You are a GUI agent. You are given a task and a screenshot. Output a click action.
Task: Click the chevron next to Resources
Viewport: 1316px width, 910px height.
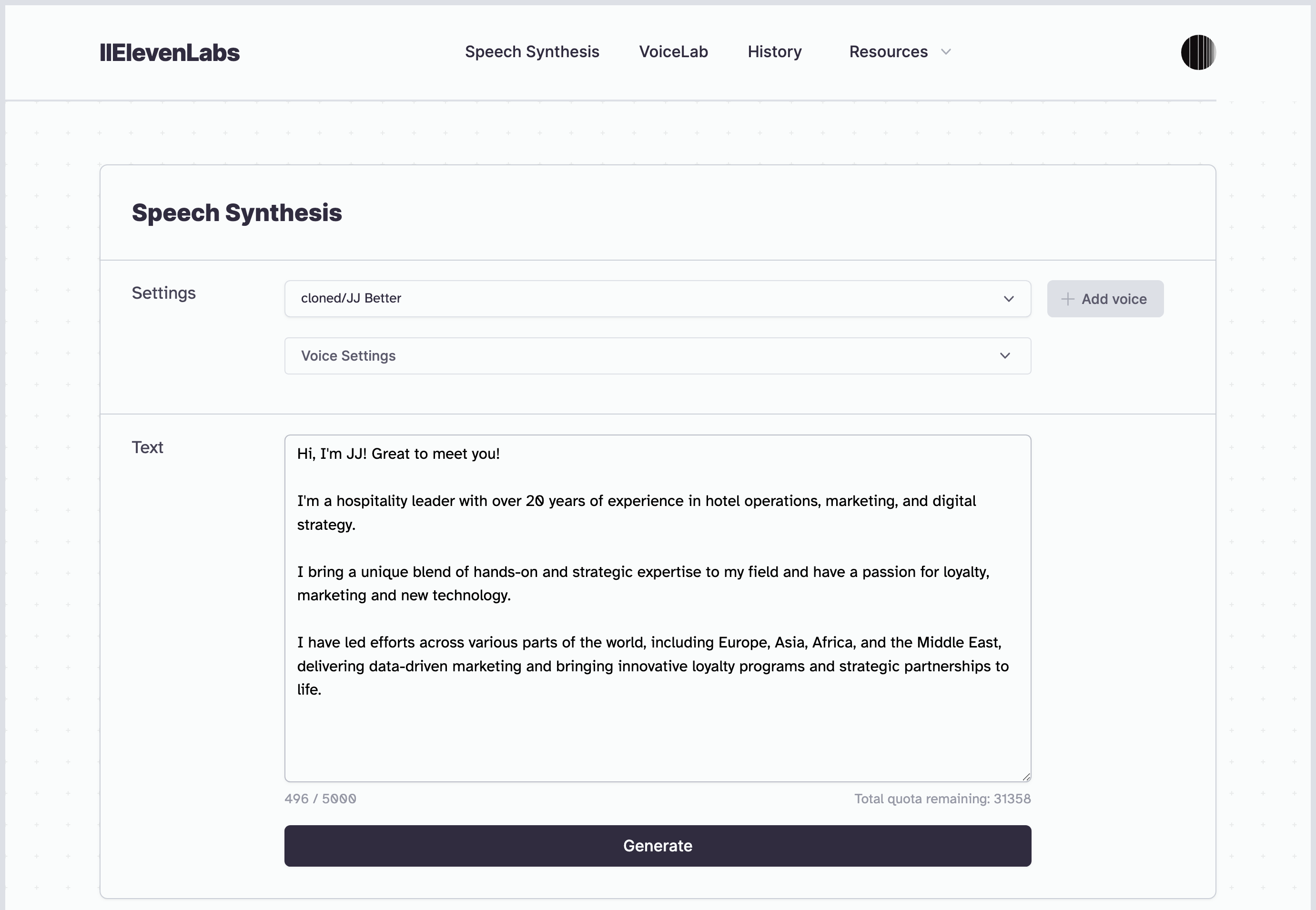click(946, 52)
